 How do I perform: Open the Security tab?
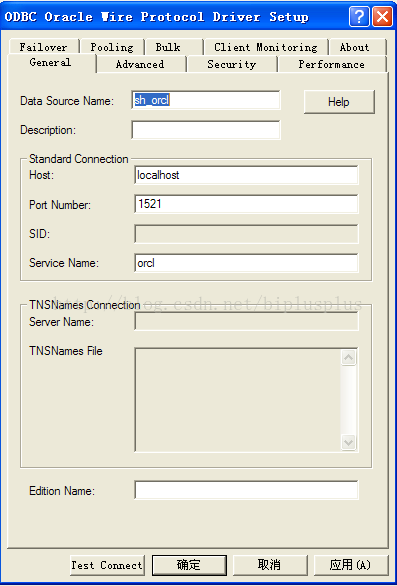click(x=232, y=64)
